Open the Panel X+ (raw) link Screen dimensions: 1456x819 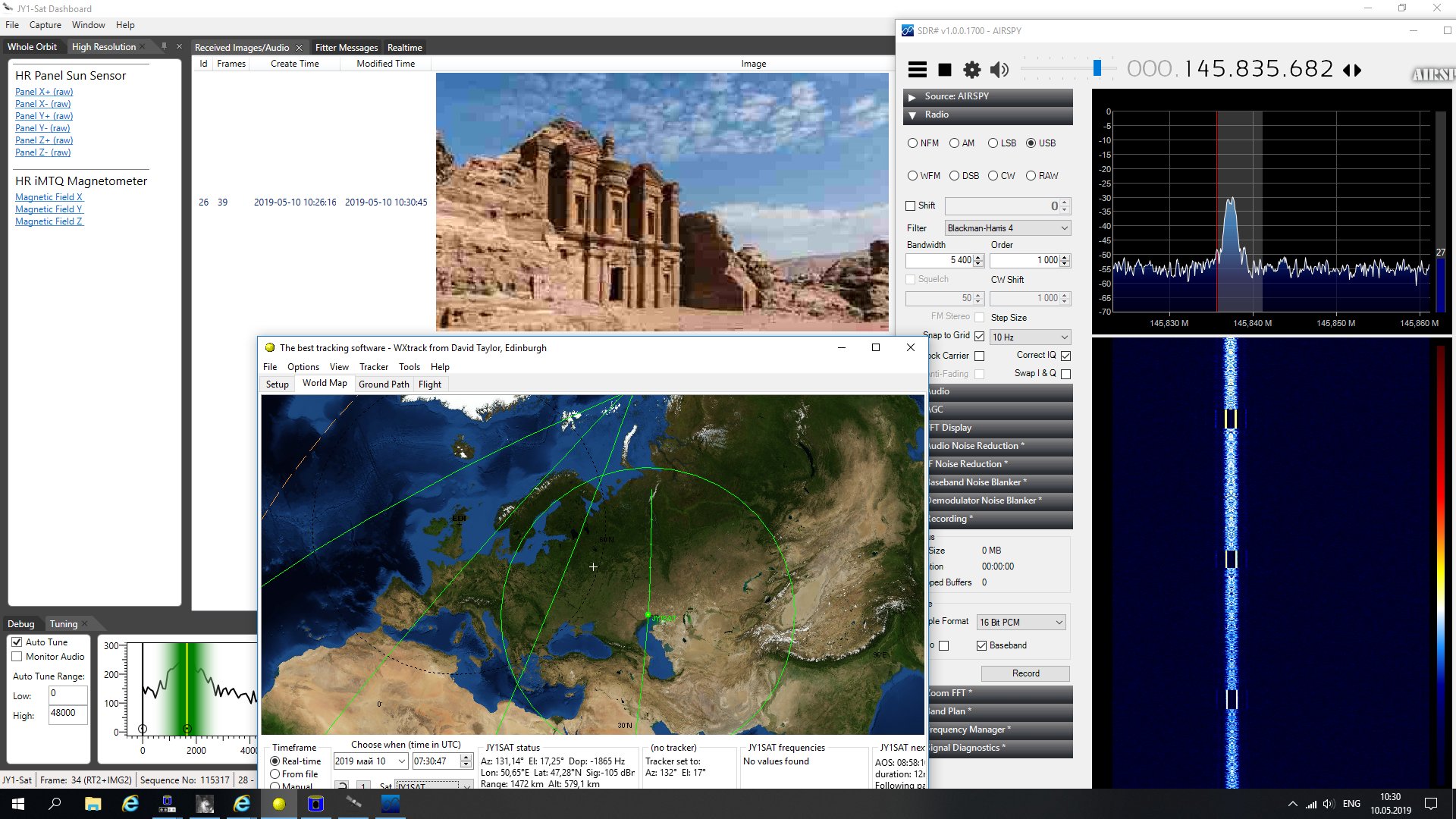(x=44, y=92)
